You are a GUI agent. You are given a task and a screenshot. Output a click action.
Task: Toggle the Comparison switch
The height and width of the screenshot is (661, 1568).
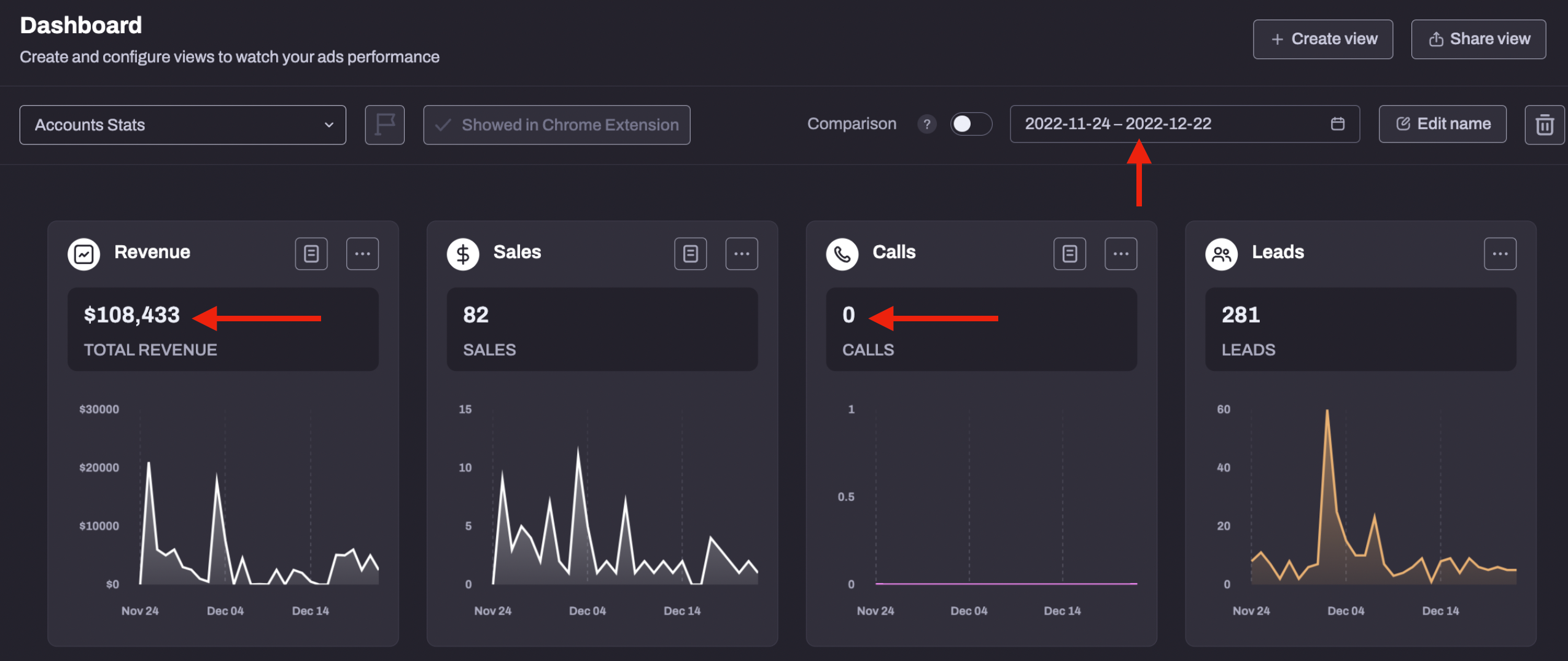tap(971, 124)
